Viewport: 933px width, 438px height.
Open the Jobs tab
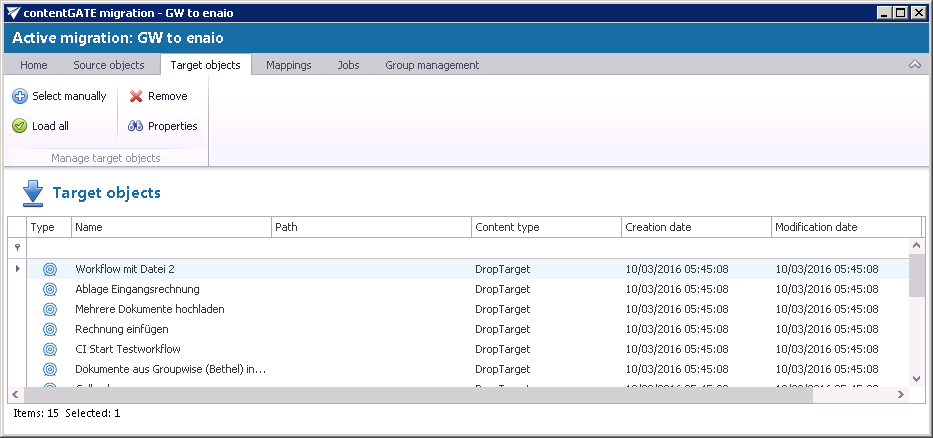click(349, 65)
